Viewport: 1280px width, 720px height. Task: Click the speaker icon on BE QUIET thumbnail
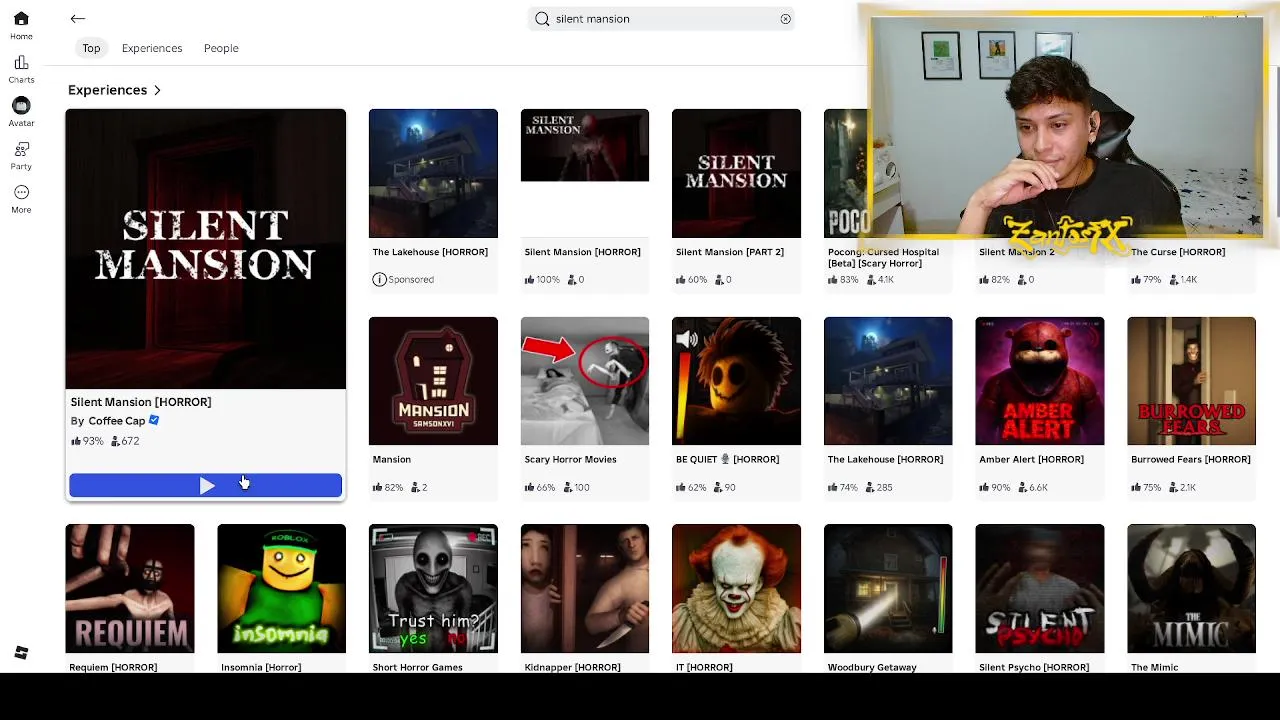tap(687, 340)
